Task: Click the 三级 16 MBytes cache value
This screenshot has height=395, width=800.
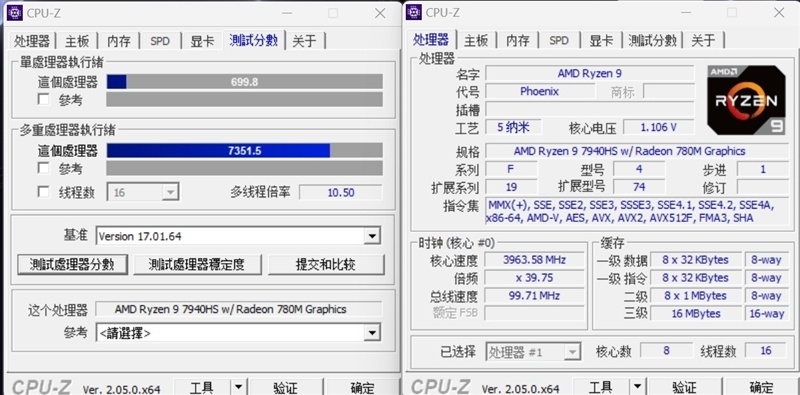Action: tap(695, 313)
